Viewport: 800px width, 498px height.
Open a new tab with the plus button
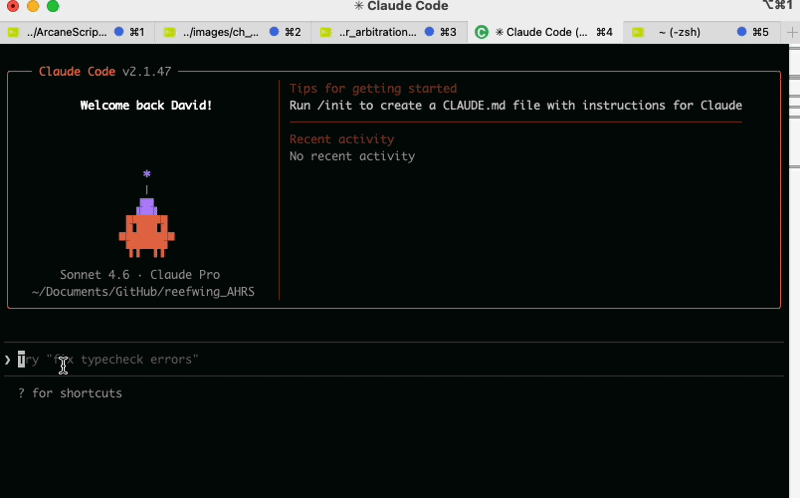[793, 32]
